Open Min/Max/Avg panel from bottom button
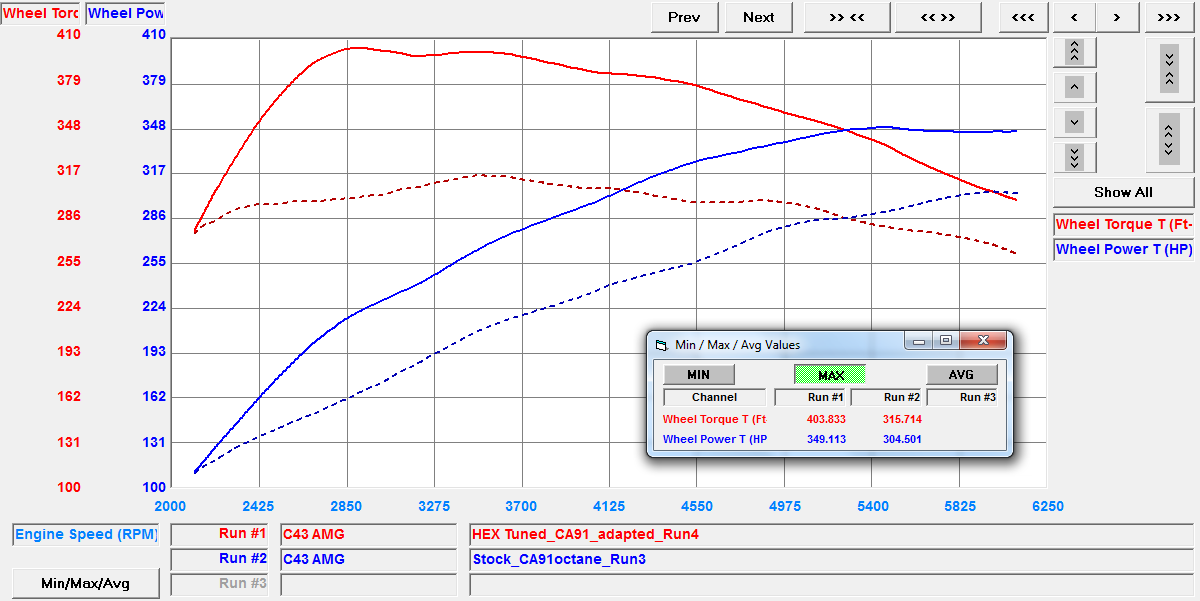 point(85,583)
